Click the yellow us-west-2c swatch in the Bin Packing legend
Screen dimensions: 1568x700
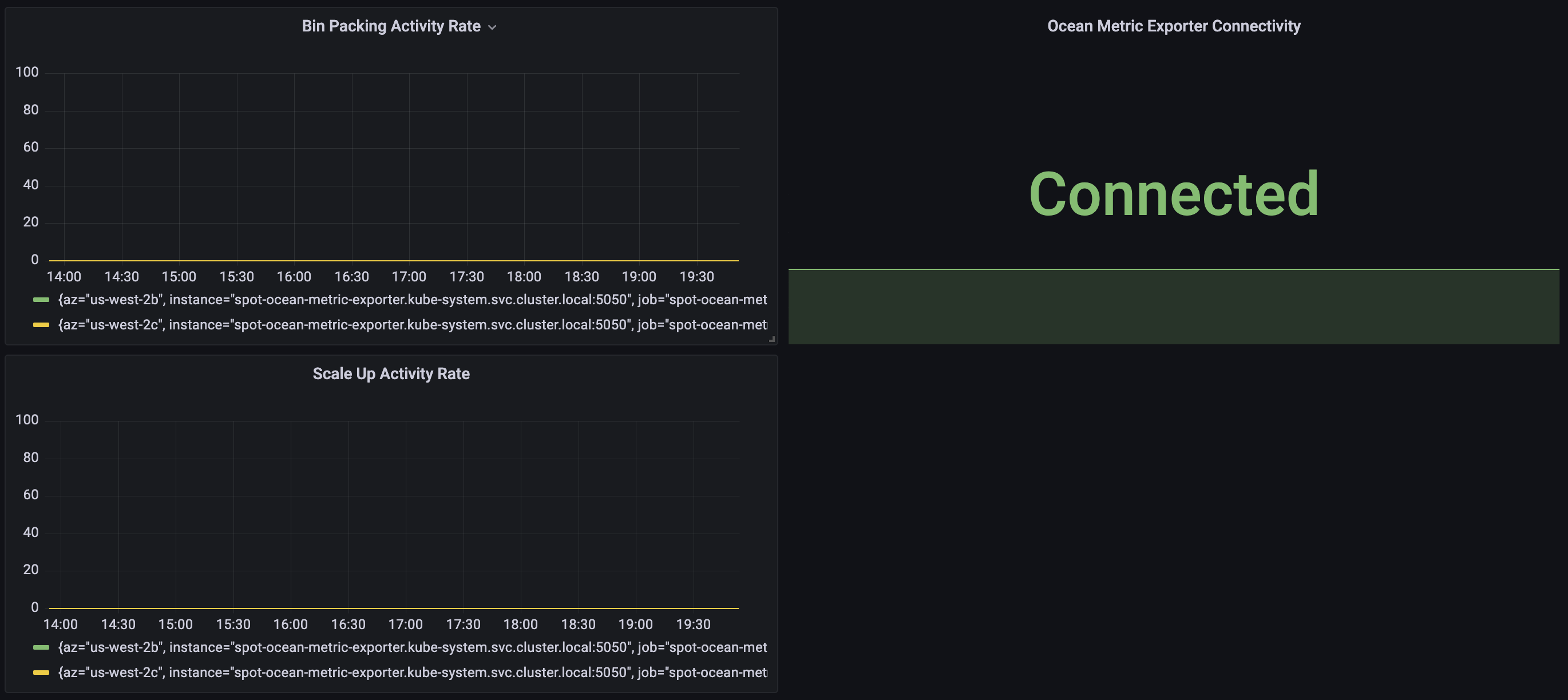pos(41,325)
